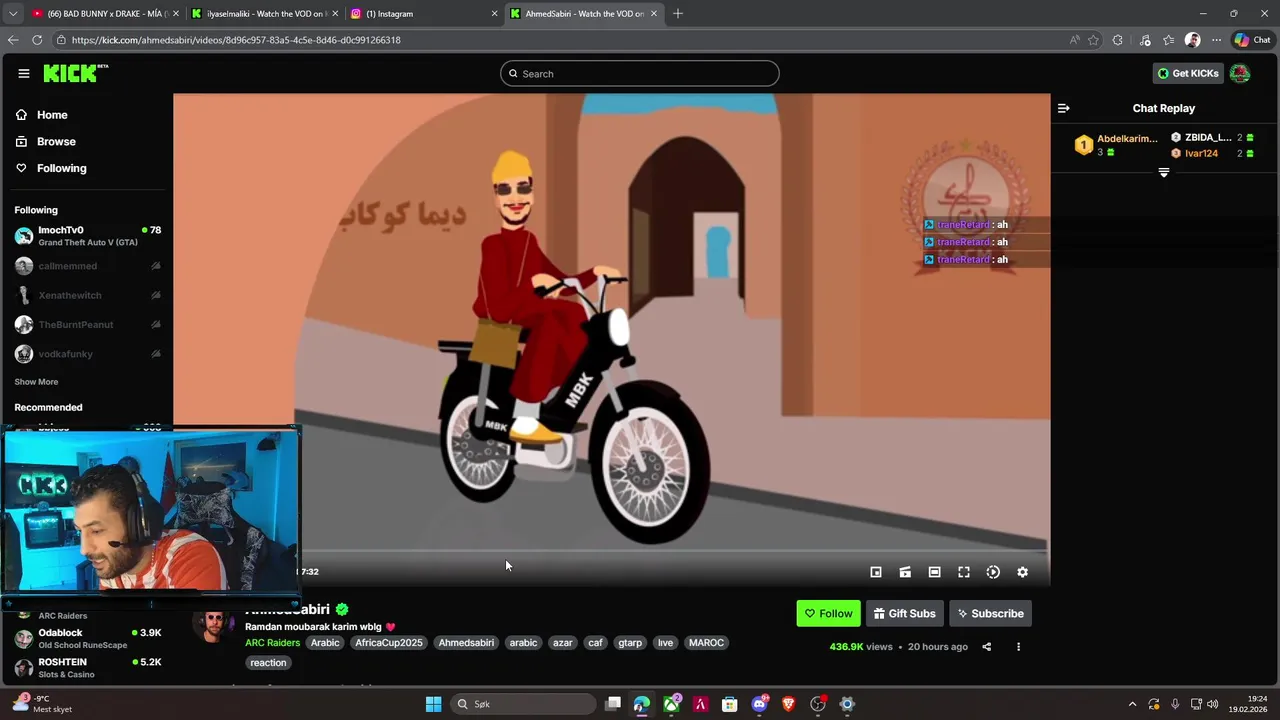
Task: Subscribe to AhmedSabiri
Action: point(990,613)
